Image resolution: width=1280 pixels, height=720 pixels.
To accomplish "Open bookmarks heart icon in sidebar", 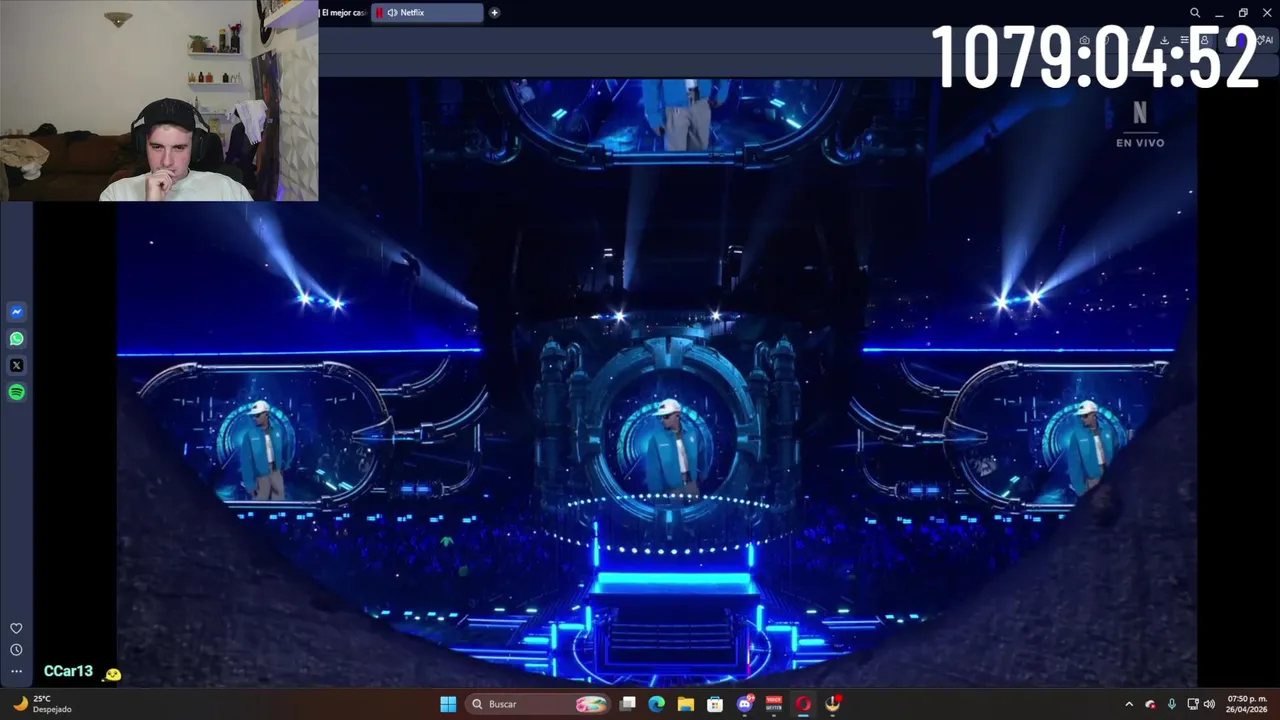I will coord(16,628).
